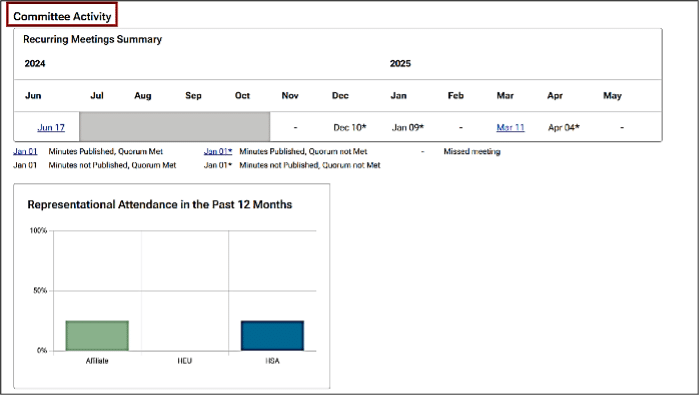Click the Missed meeting legend text
Screen dimensions: 700x396
[472, 151]
